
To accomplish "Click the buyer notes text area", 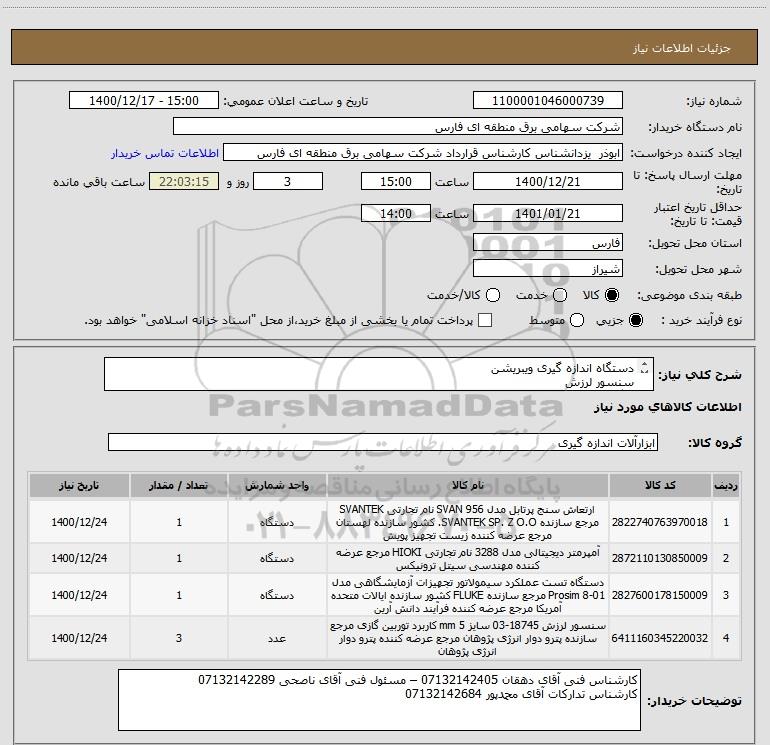I will (x=380, y=700).
